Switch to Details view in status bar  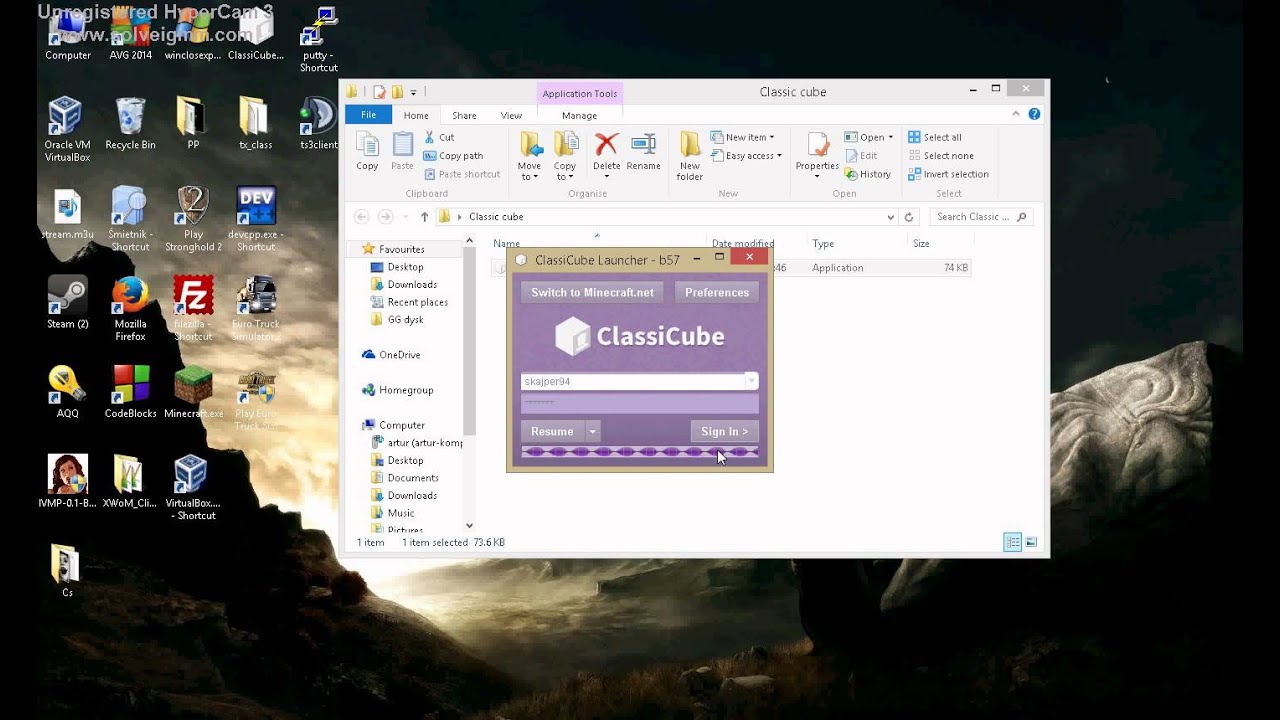(x=1013, y=542)
